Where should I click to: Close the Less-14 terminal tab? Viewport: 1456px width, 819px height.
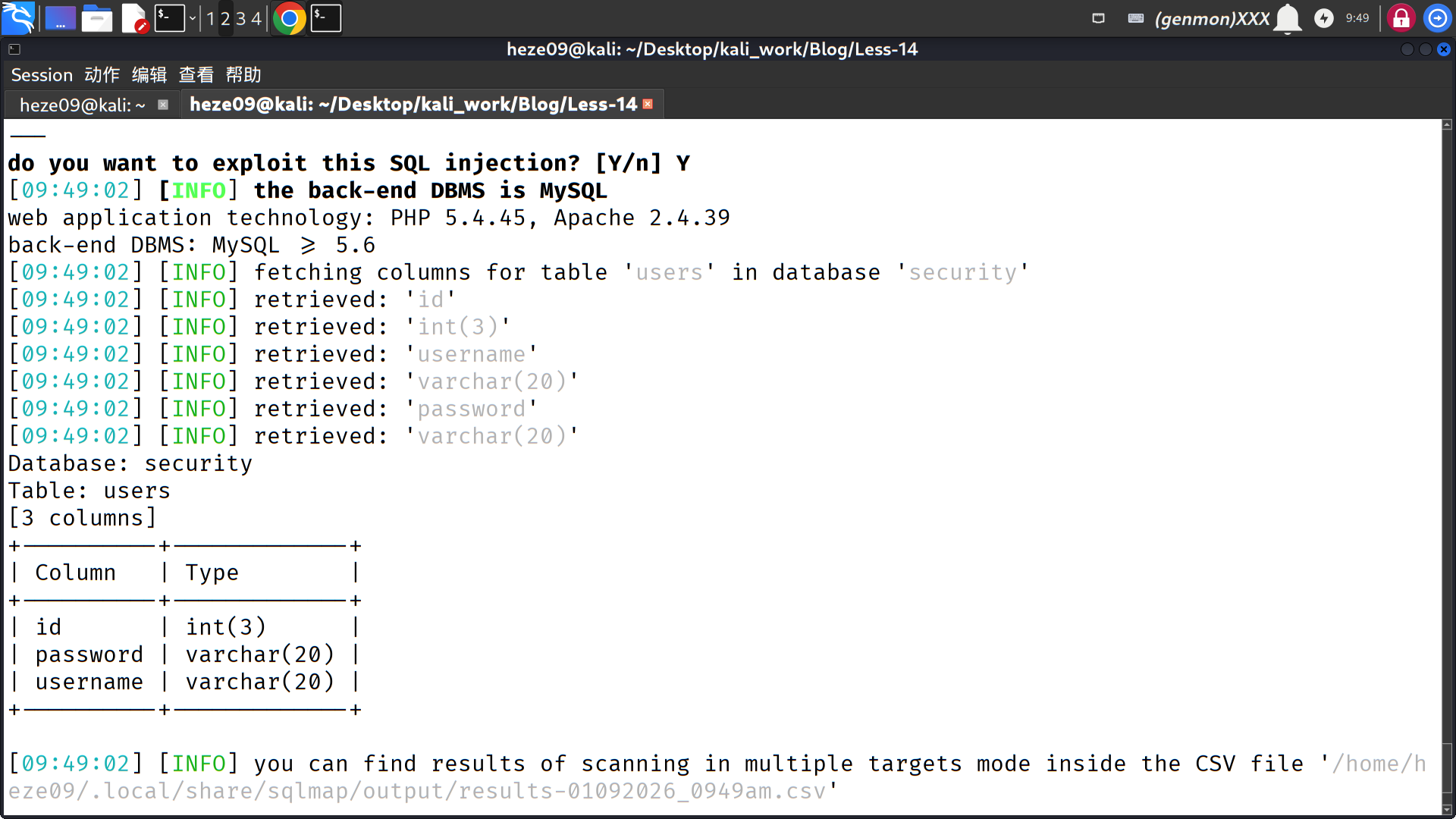(x=648, y=104)
